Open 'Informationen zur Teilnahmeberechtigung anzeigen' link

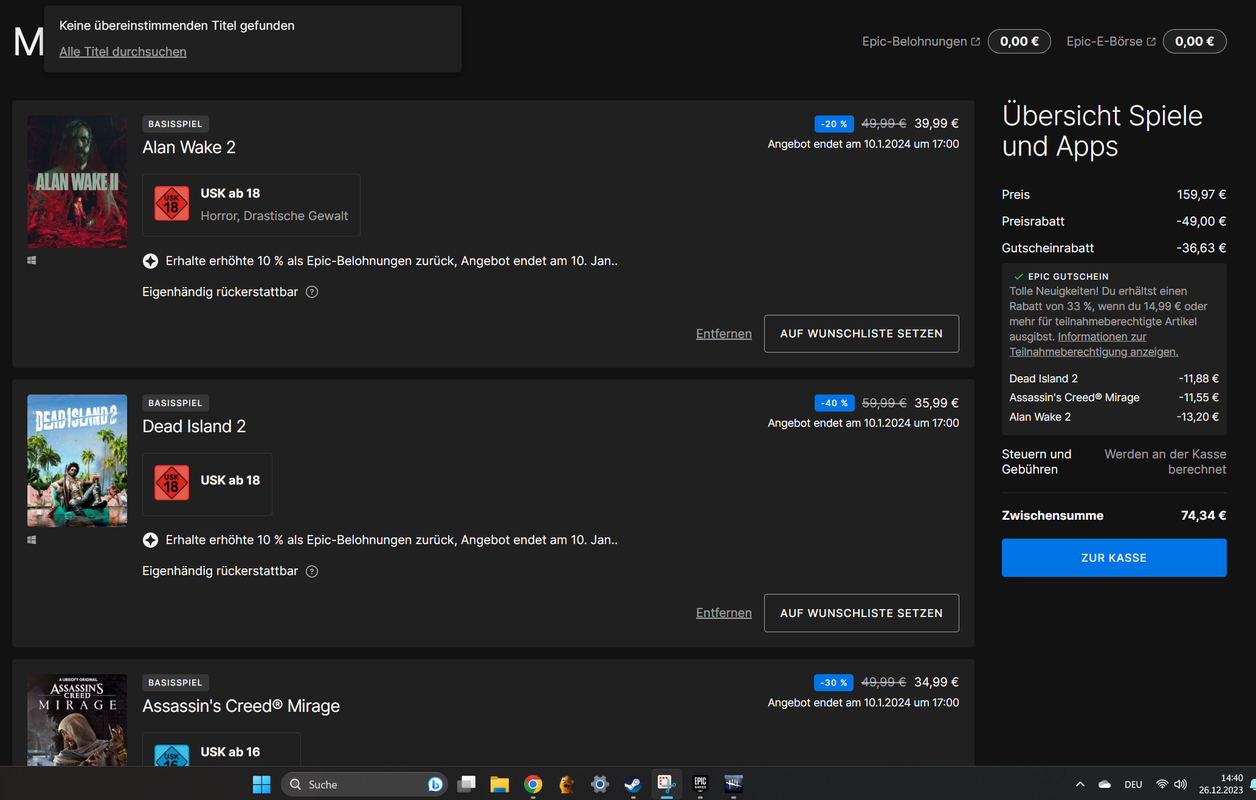tap(1094, 345)
